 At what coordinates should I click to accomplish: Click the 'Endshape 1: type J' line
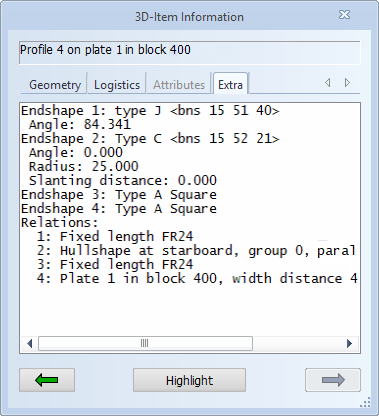tap(150, 111)
